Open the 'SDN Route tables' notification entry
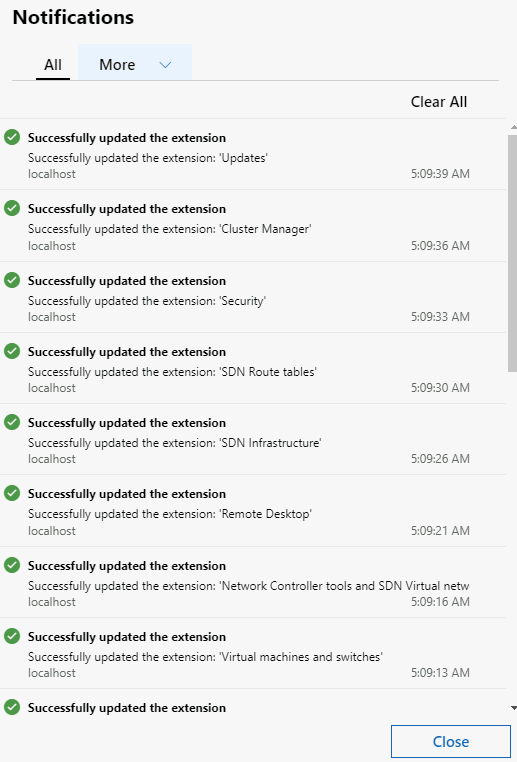The image size is (517, 762). [253, 368]
